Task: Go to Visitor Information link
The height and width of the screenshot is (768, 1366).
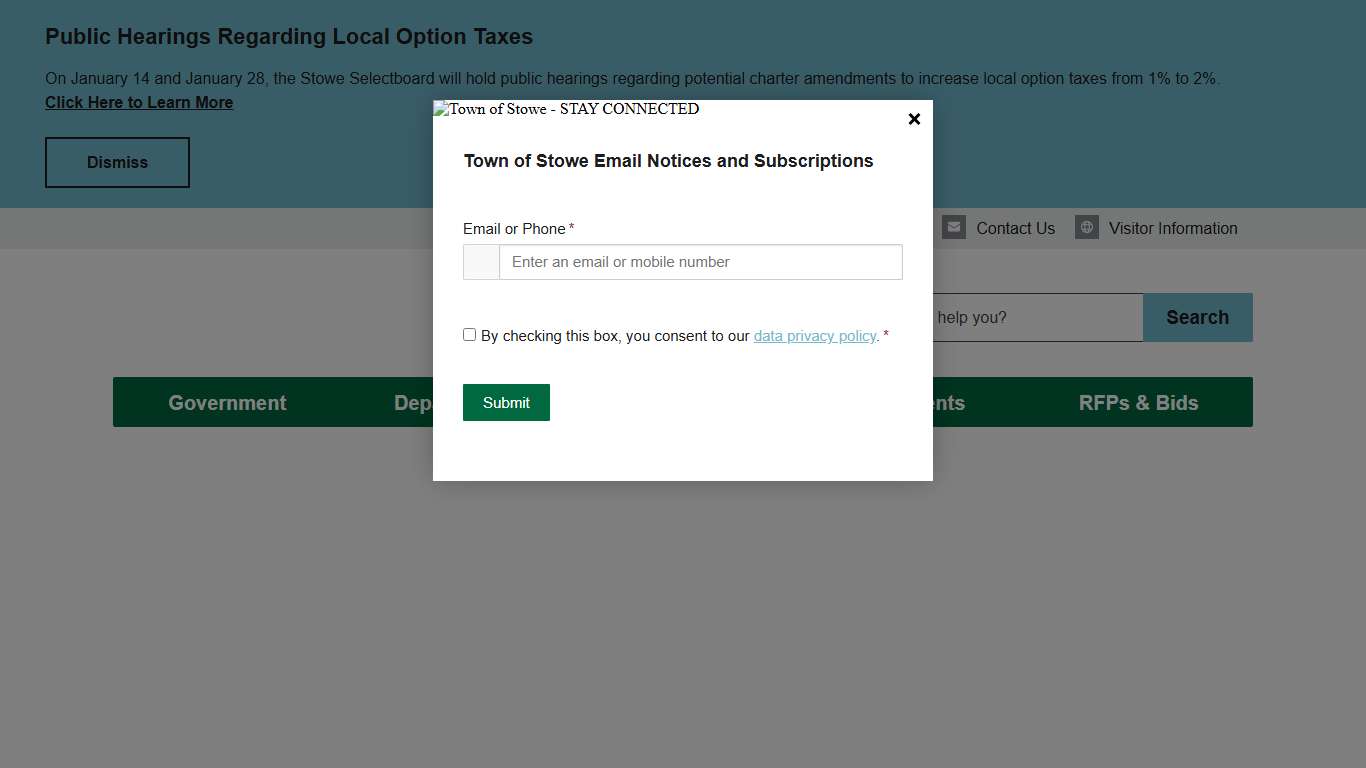Action: (1172, 228)
